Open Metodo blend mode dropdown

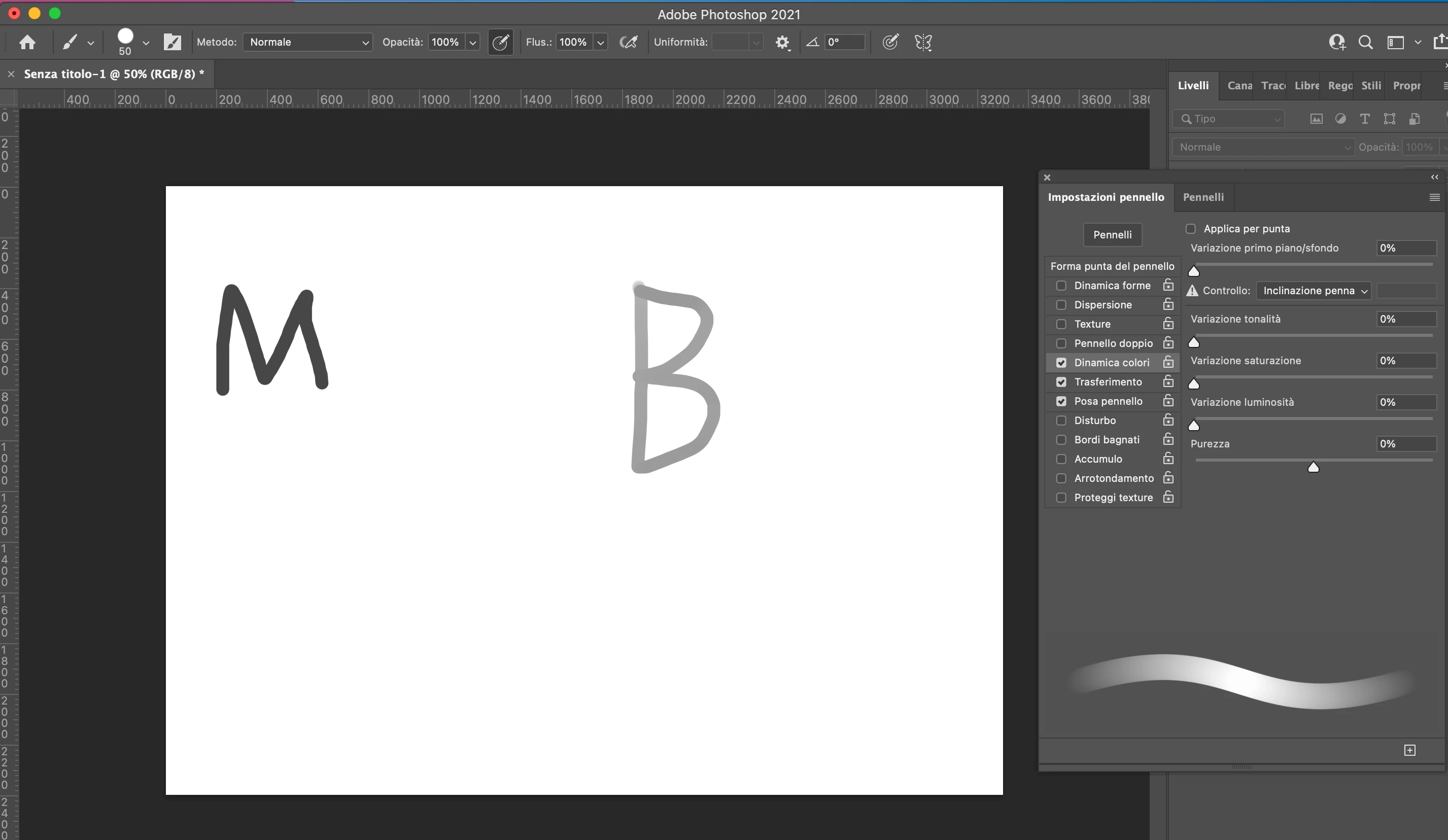click(308, 42)
